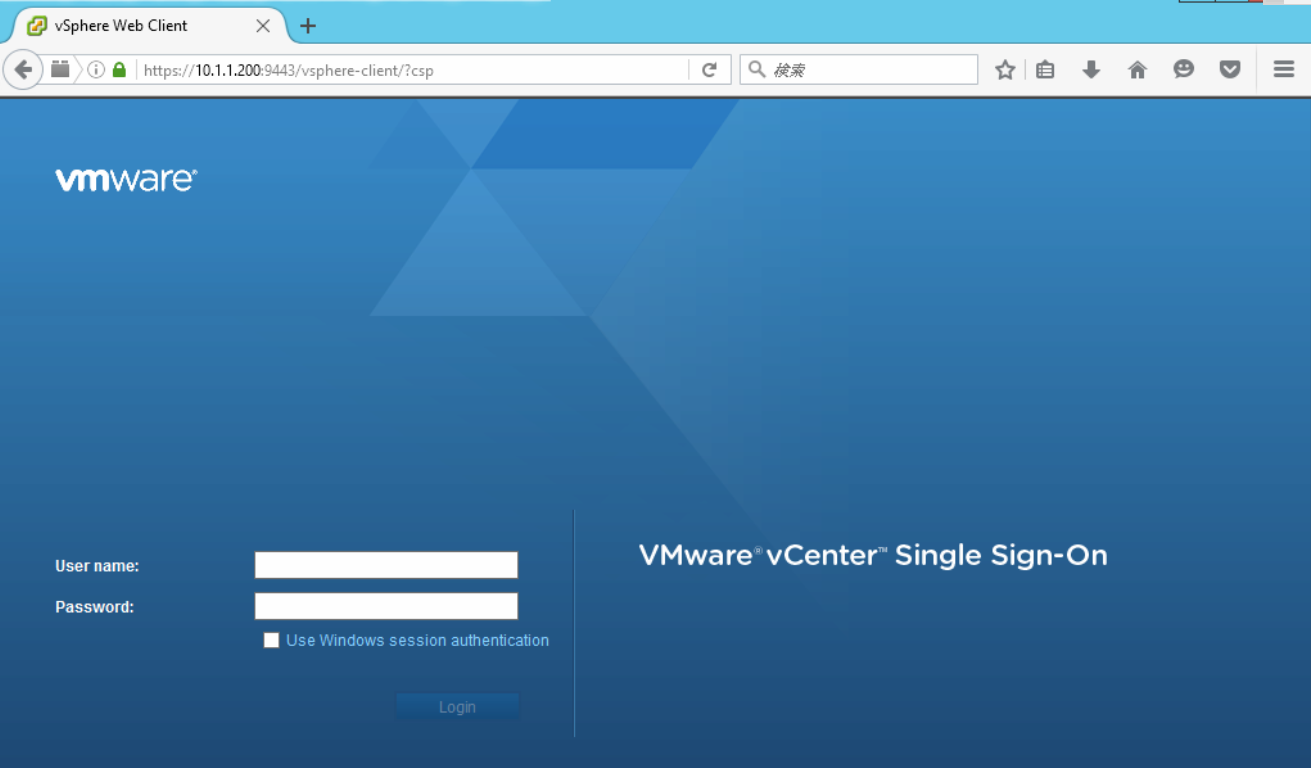Image resolution: width=1311 pixels, height=768 pixels.
Task: Click the history icon next to back button
Action: tap(60, 69)
